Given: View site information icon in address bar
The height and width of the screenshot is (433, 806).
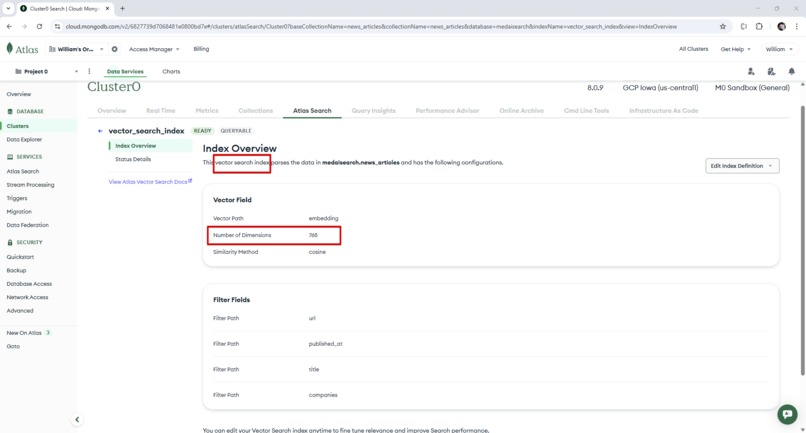Looking at the screenshot, I should 57,26.
